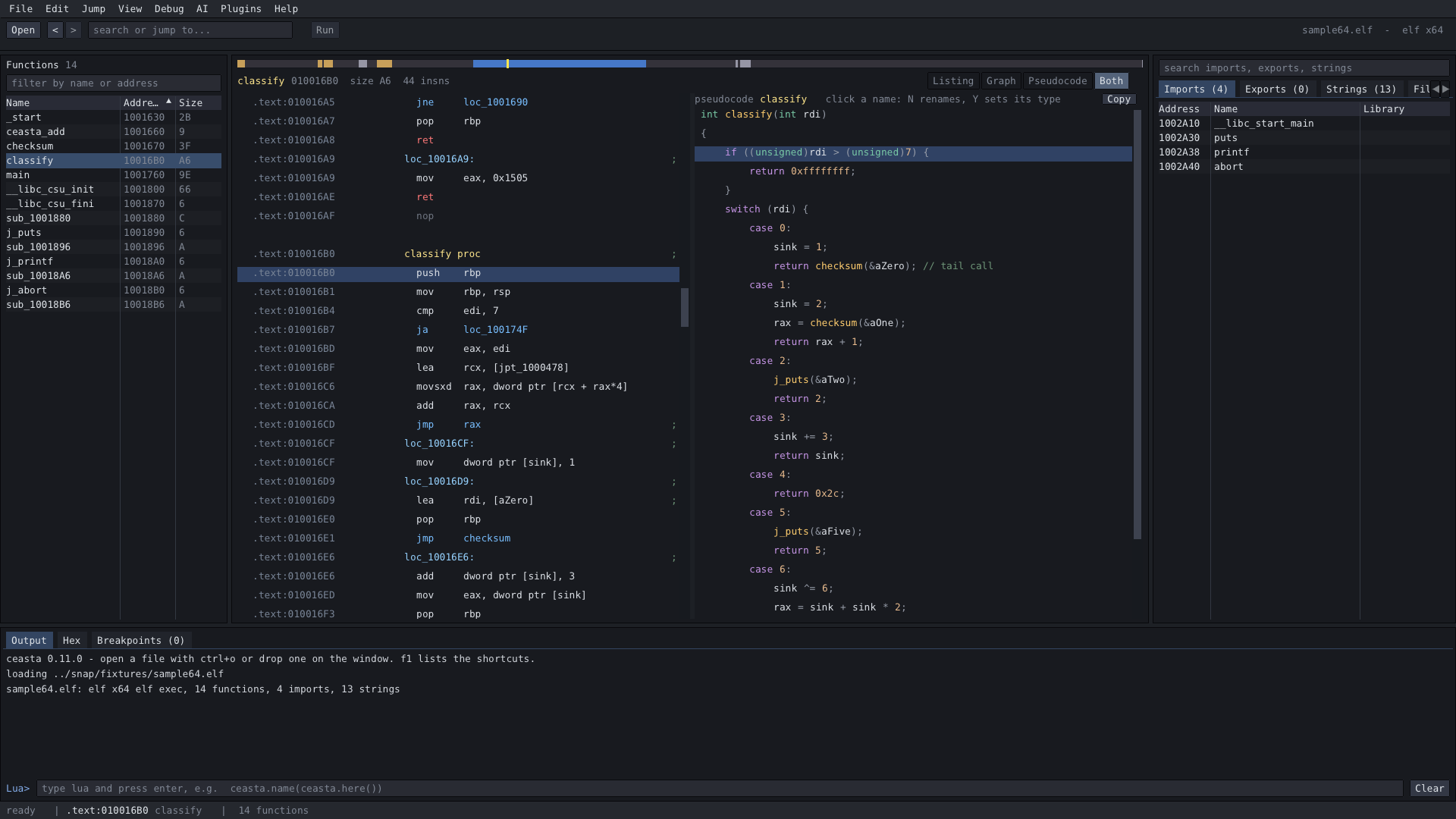Switch to Listing view
The image size is (1456, 819).
click(952, 81)
